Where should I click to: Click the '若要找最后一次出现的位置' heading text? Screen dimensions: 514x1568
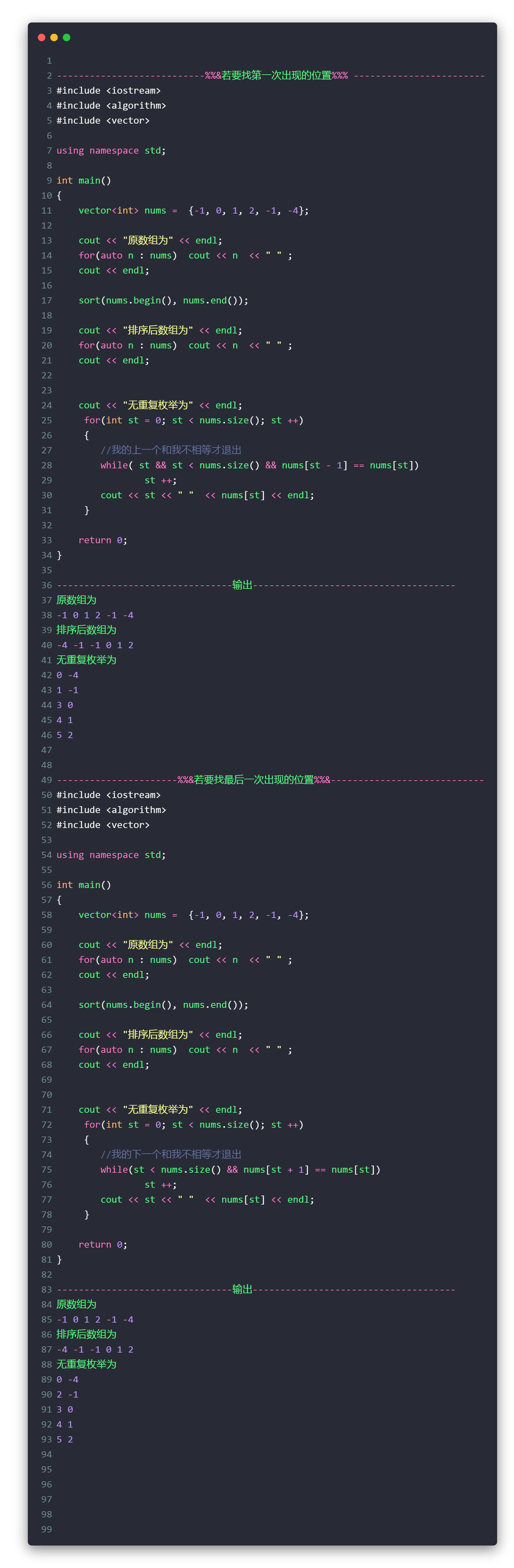(x=254, y=780)
